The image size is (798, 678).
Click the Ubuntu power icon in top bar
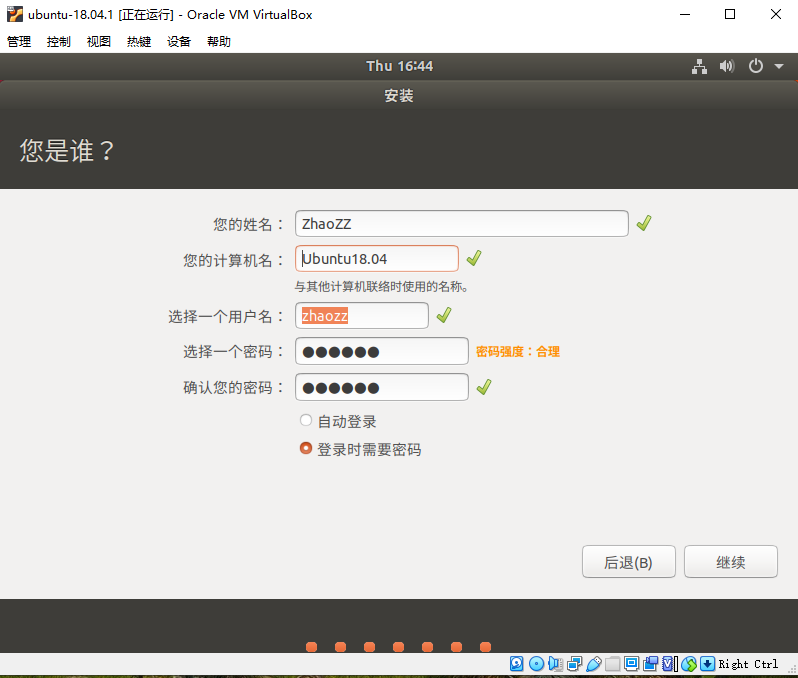coord(756,66)
